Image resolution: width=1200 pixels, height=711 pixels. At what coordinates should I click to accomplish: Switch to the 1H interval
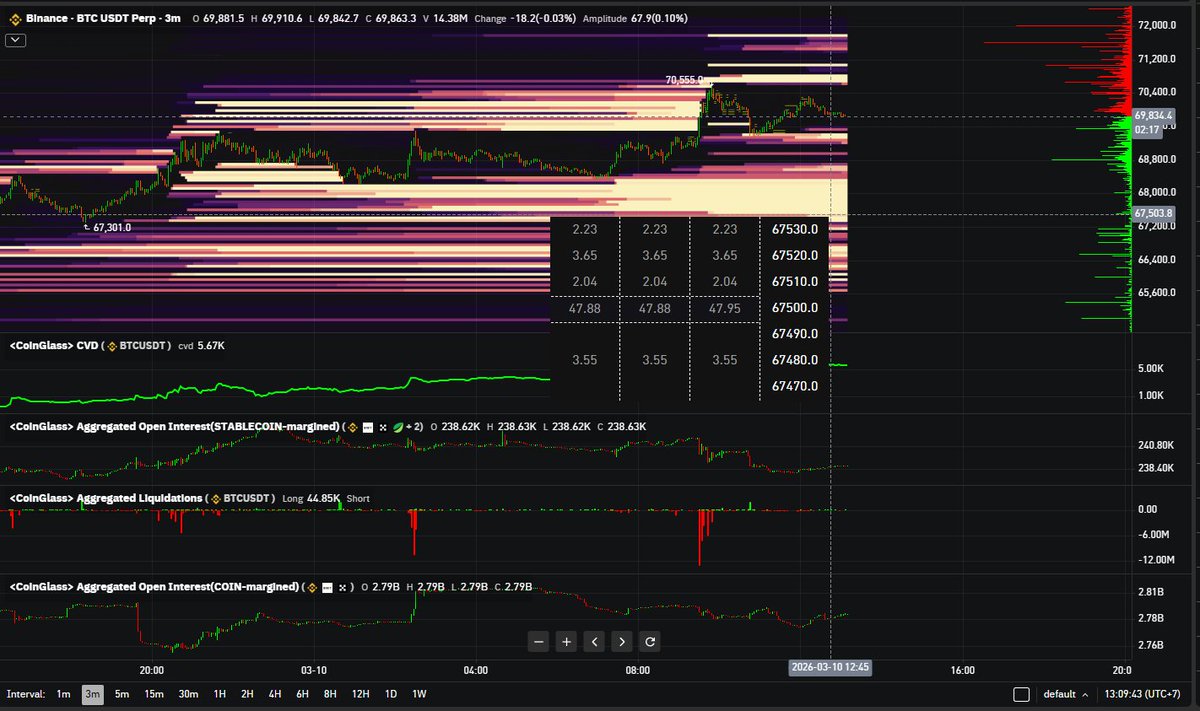219,693
